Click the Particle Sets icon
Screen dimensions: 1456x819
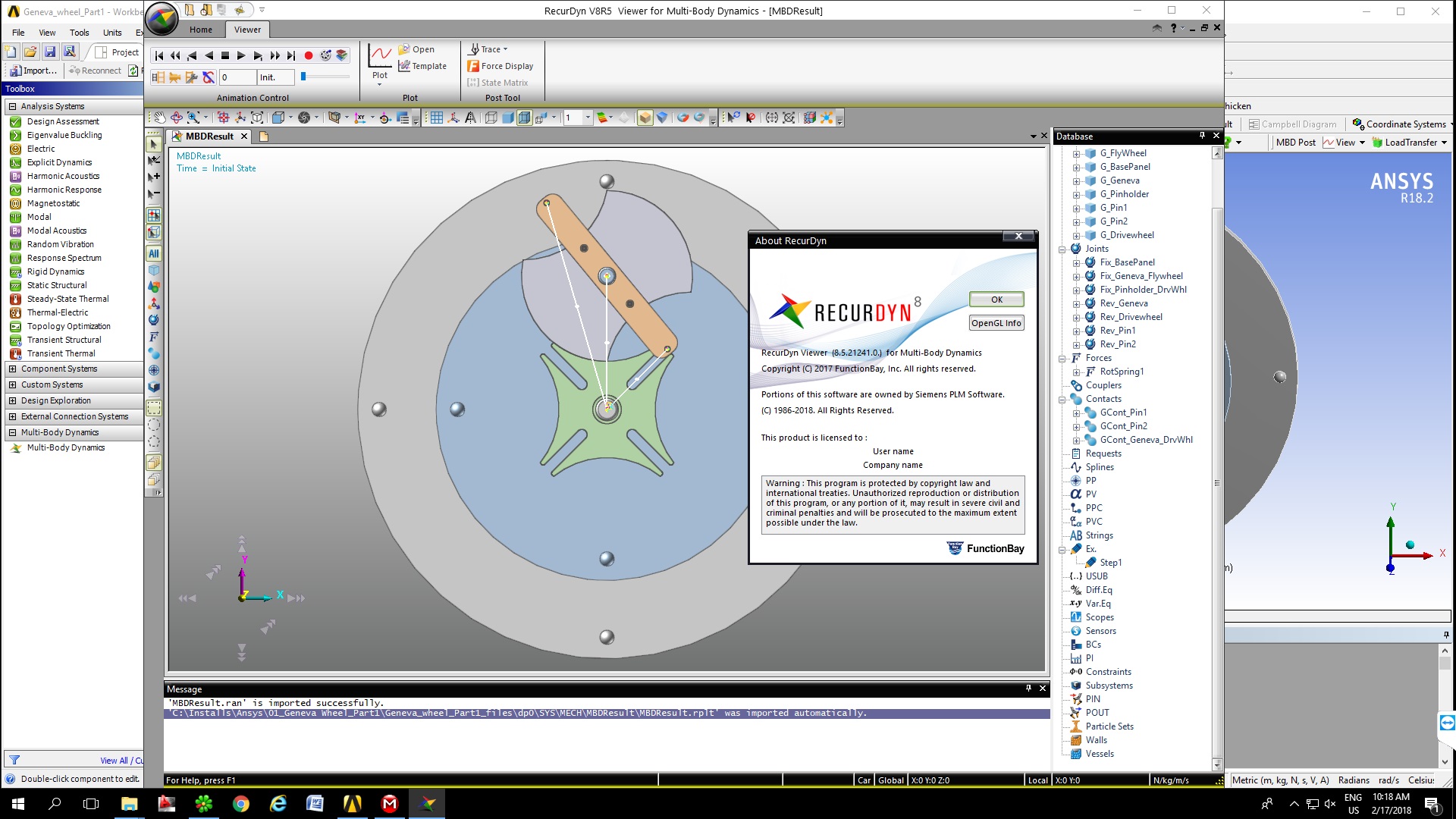(x=1075, y=726)
